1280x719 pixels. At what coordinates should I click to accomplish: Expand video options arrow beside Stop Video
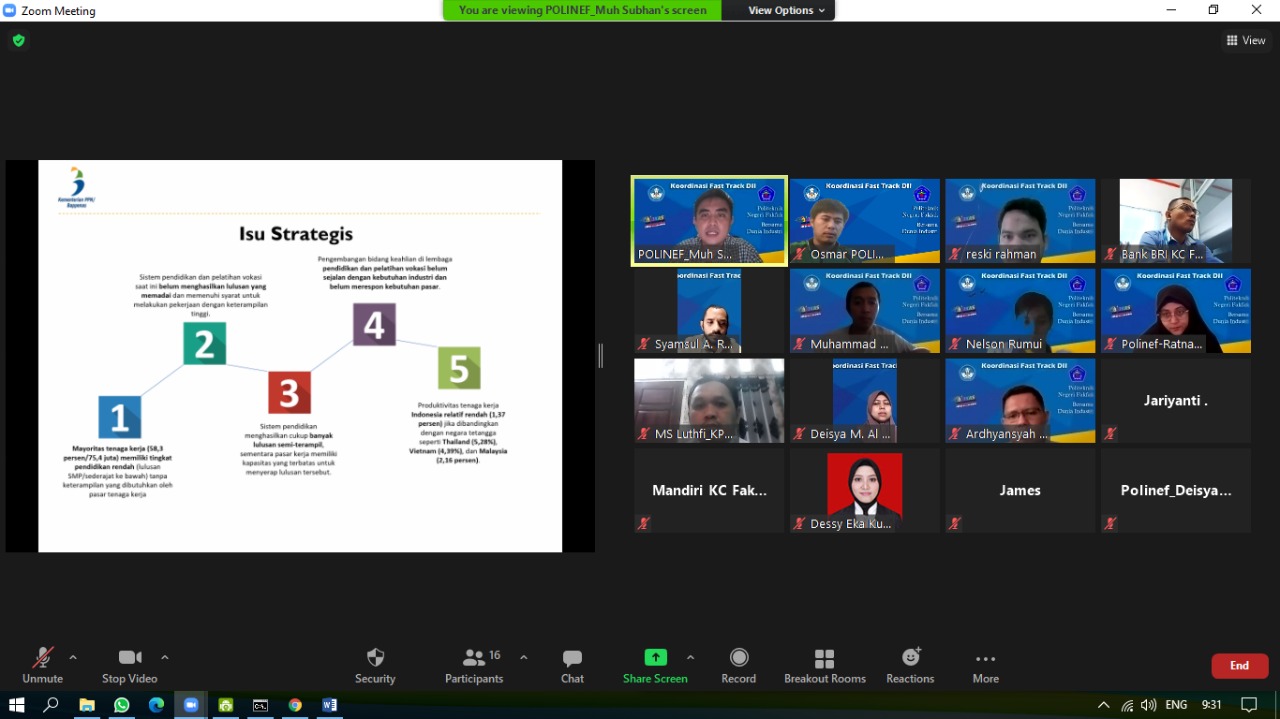tap(165, 657)
